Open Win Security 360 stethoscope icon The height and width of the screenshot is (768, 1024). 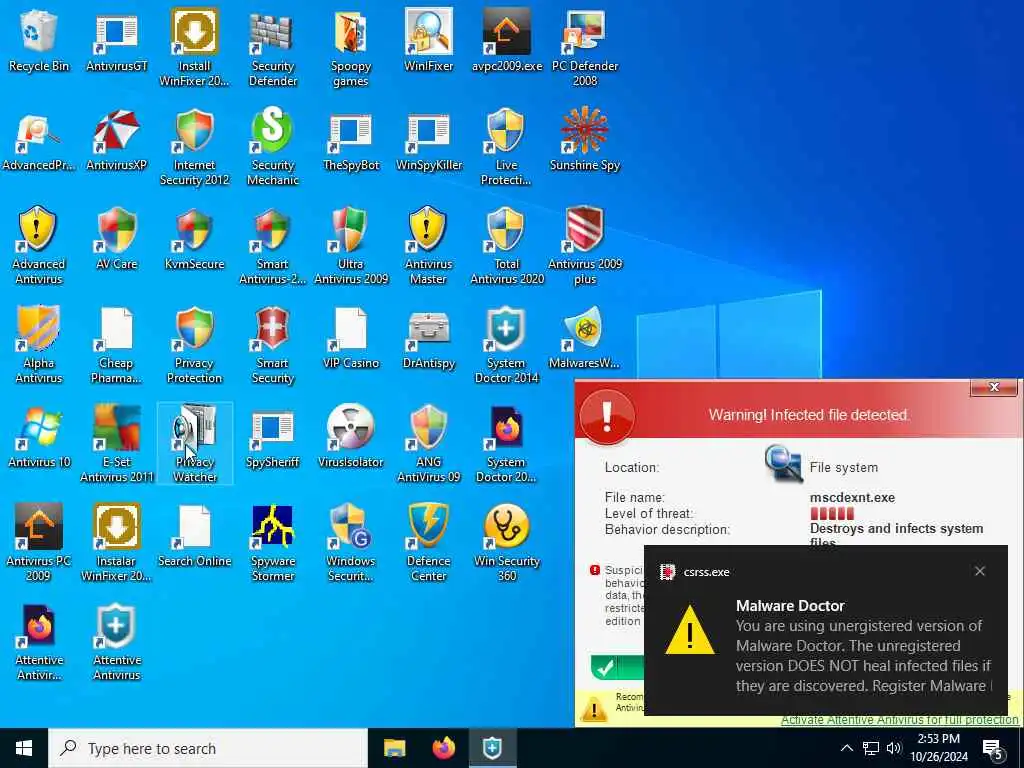click(x=507, y=543)
